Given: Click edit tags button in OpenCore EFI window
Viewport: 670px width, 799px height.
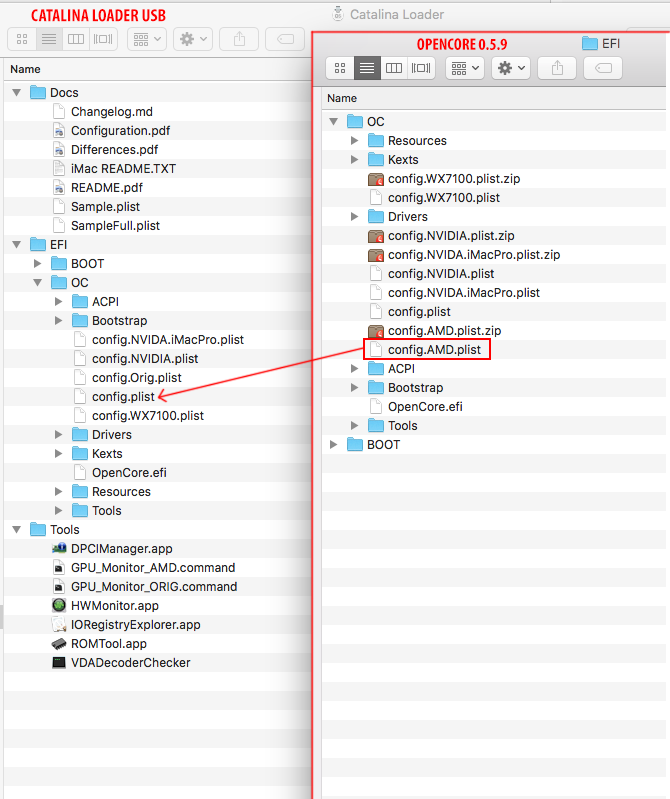Looking at the screenshot, I should pyautogui.click(x=603, y=68).
